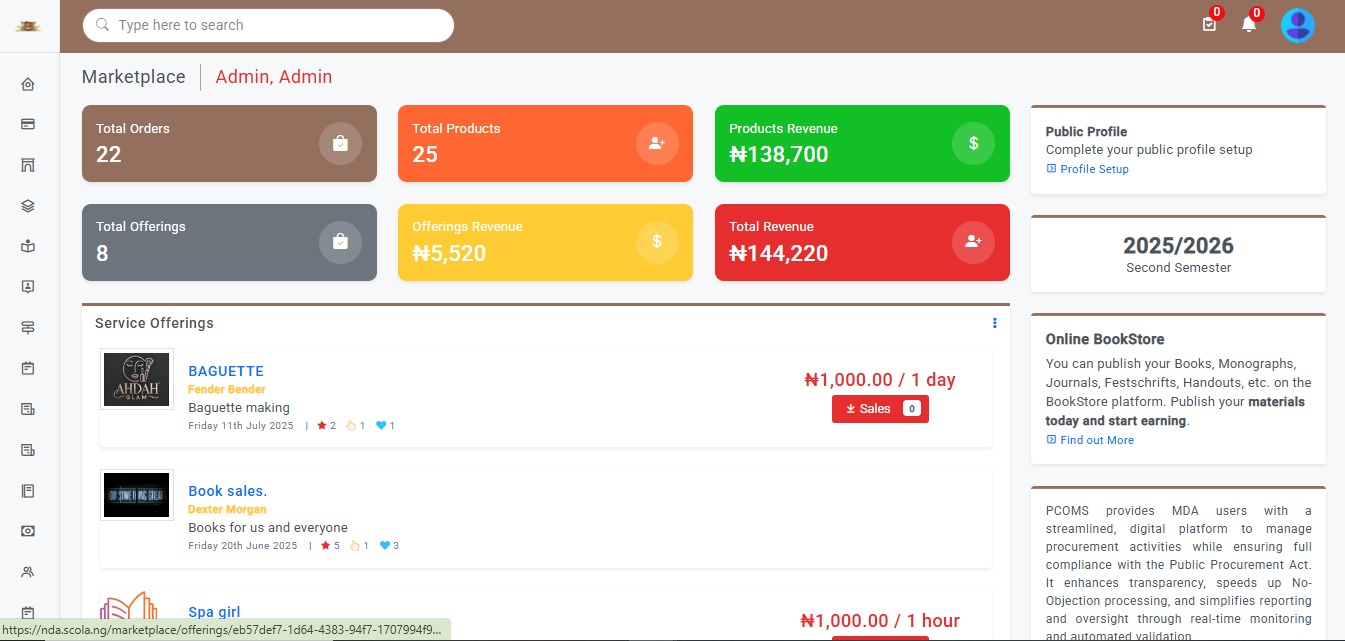
Task: Click the Sales button for BAGUETTE
Action: tap(880, 409)
